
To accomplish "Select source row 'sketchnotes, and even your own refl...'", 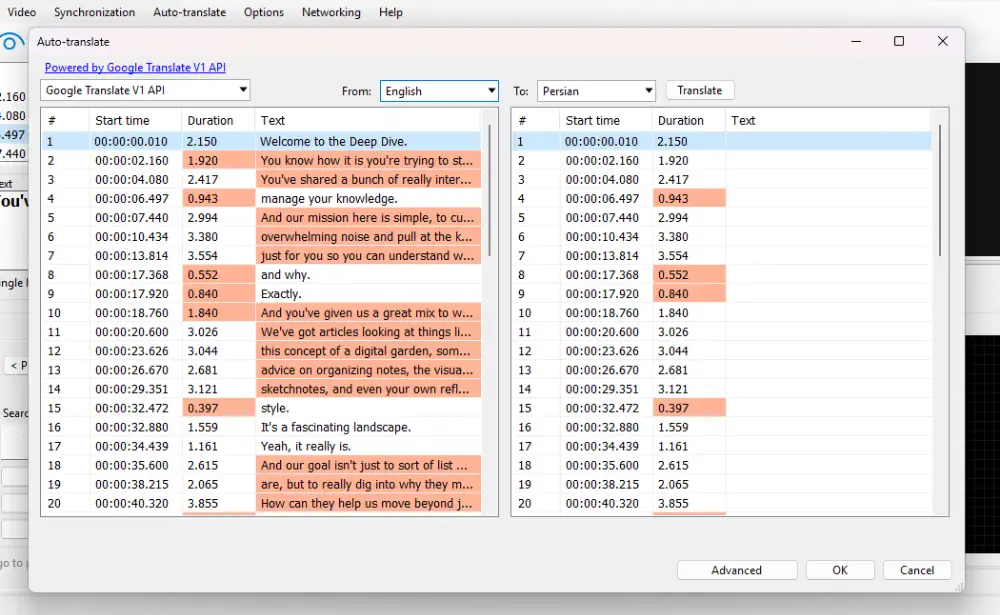I will tap(261, 389).
